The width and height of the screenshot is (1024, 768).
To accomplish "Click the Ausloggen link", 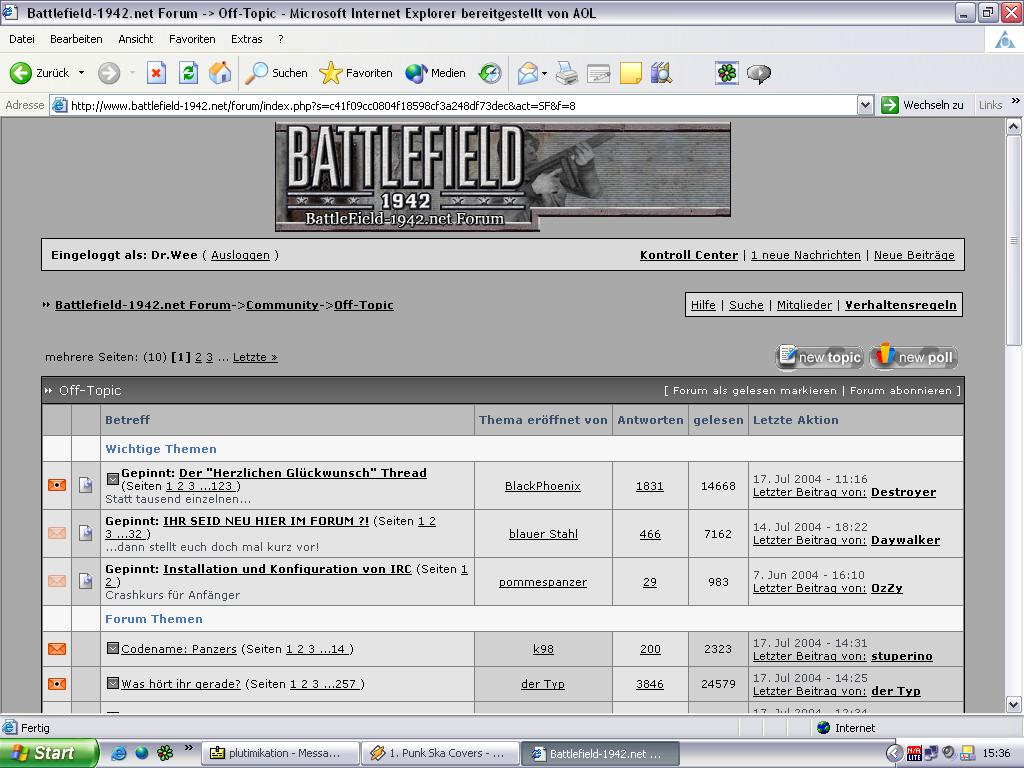I will tap(240, 255).
